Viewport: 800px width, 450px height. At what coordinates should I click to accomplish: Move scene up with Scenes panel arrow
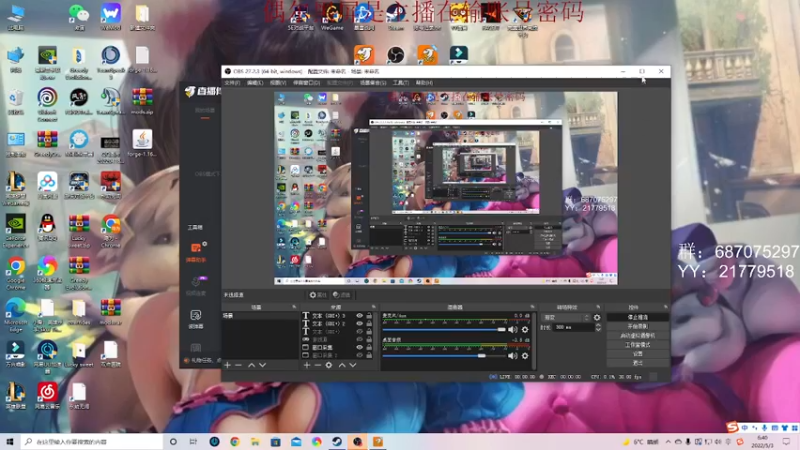click(x=252, y=365)
